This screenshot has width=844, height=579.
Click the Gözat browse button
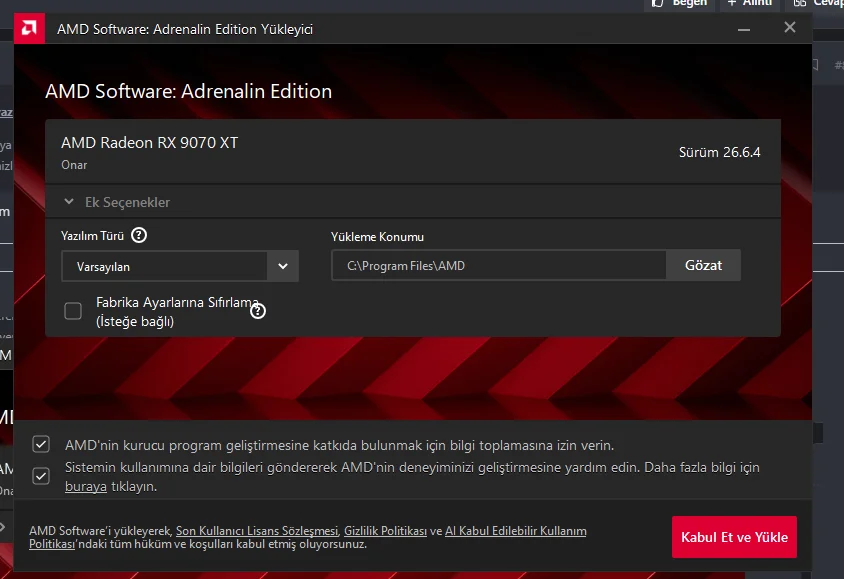tap(704, 265)
